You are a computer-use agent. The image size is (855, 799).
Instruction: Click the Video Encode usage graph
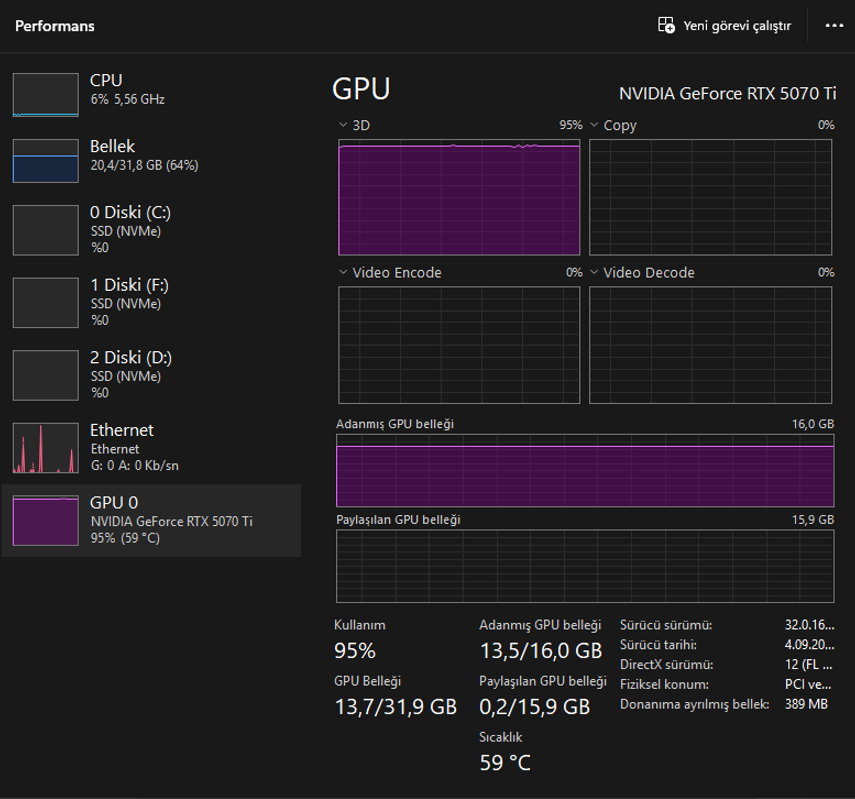[459, 345]
